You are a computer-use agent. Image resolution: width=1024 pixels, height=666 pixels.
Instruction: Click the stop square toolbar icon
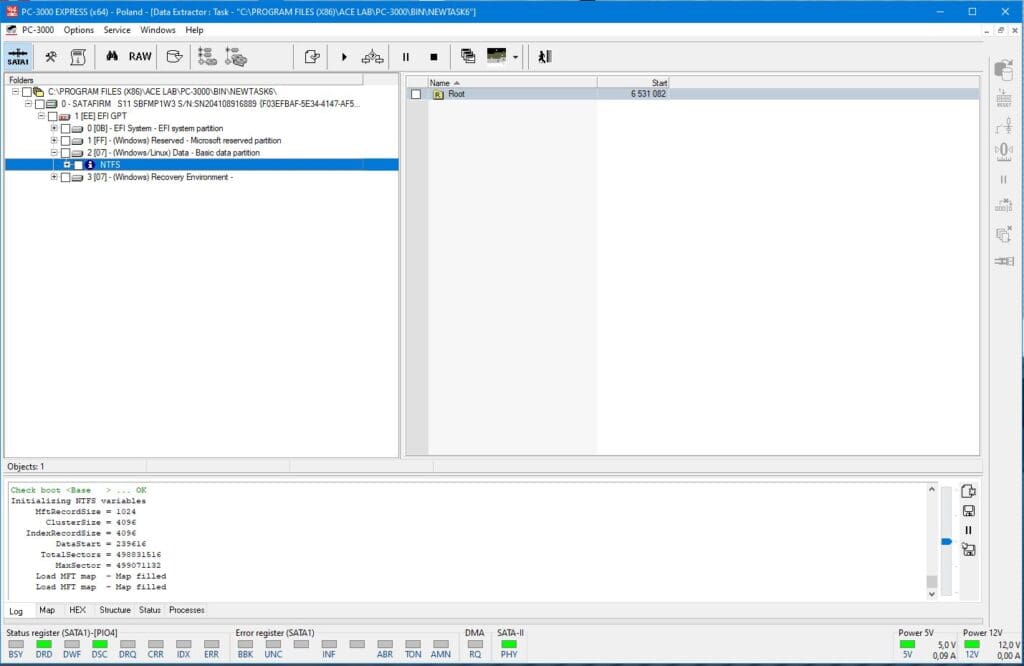click(433, 57)
